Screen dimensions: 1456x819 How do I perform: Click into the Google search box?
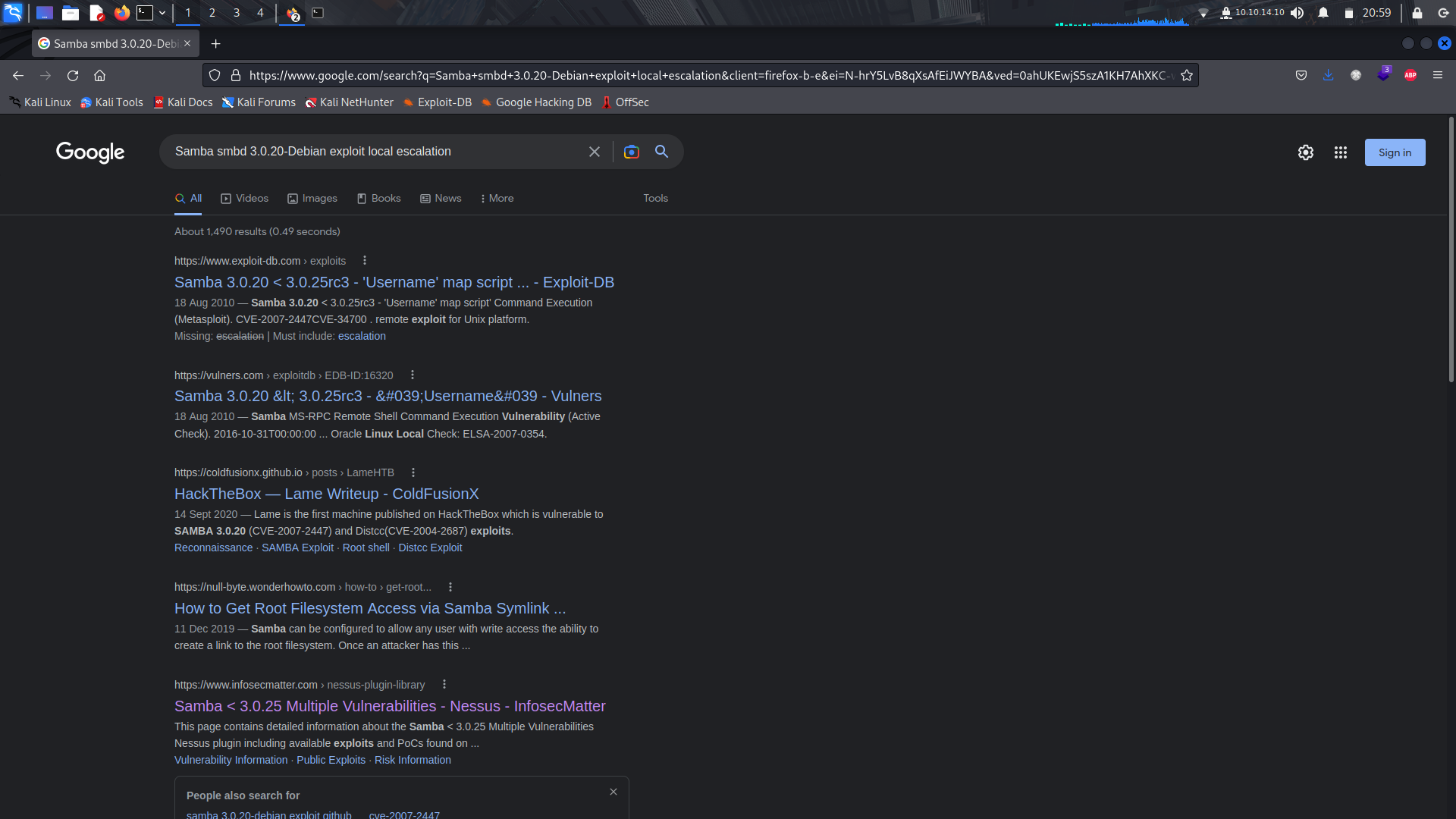(375, 152)
